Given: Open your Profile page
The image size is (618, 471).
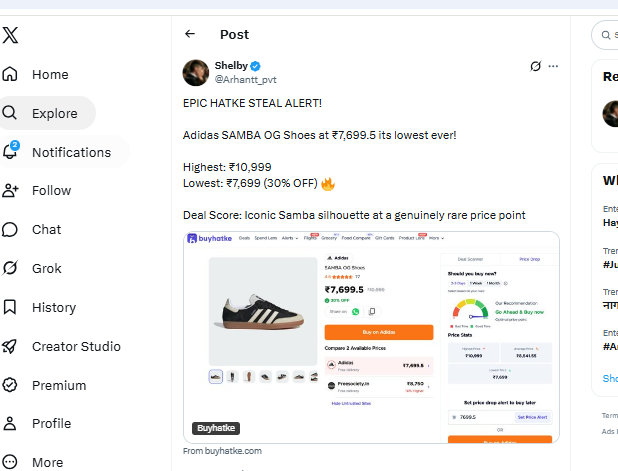Looking at the screenshot, I should coord(37,423).
